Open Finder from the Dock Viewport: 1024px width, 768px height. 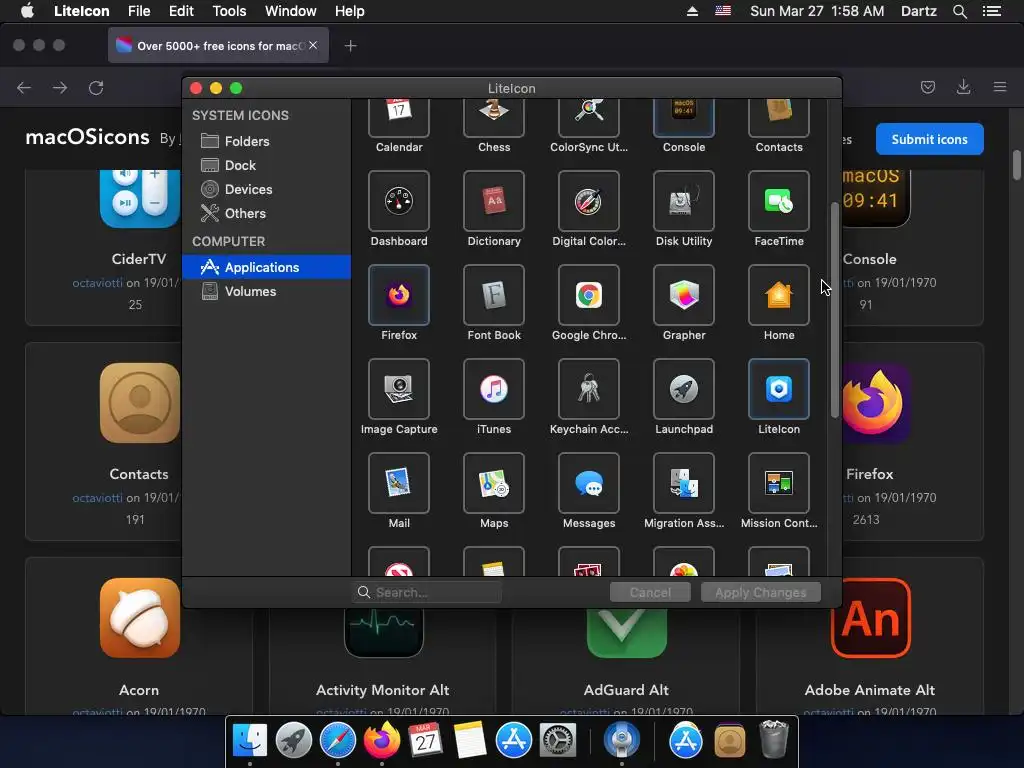[249, 741]
